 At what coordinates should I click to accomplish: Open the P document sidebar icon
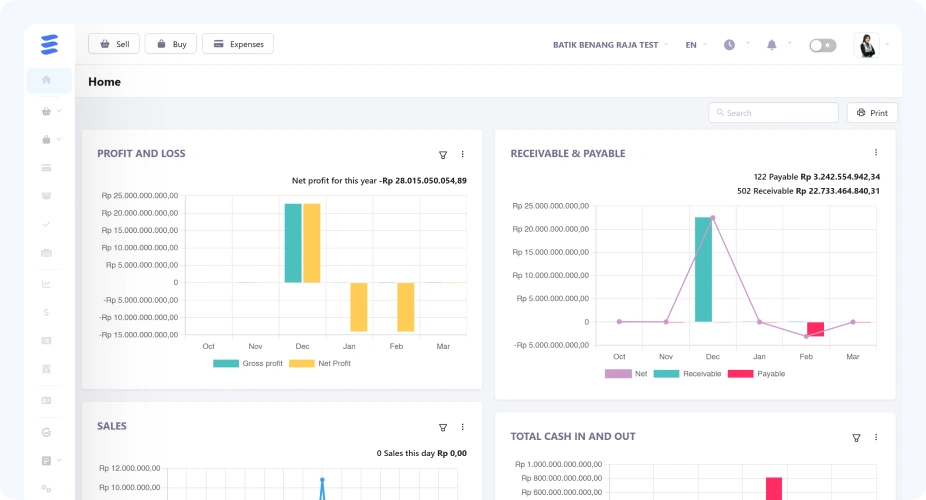pyautogui.click(x=46, y=460)
